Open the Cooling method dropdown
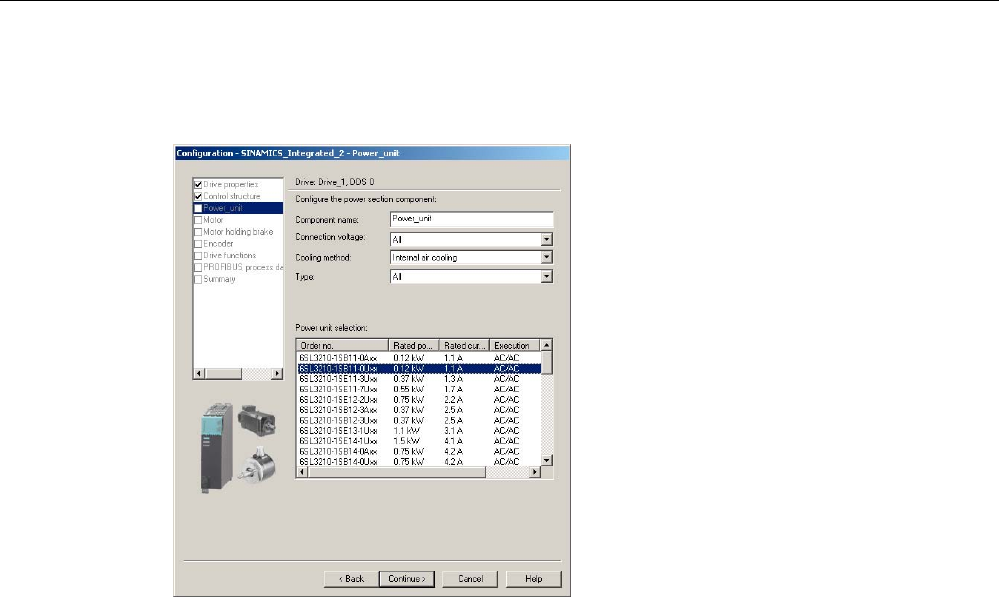Viewport: 999px width, 597px height. click(547, 257)
